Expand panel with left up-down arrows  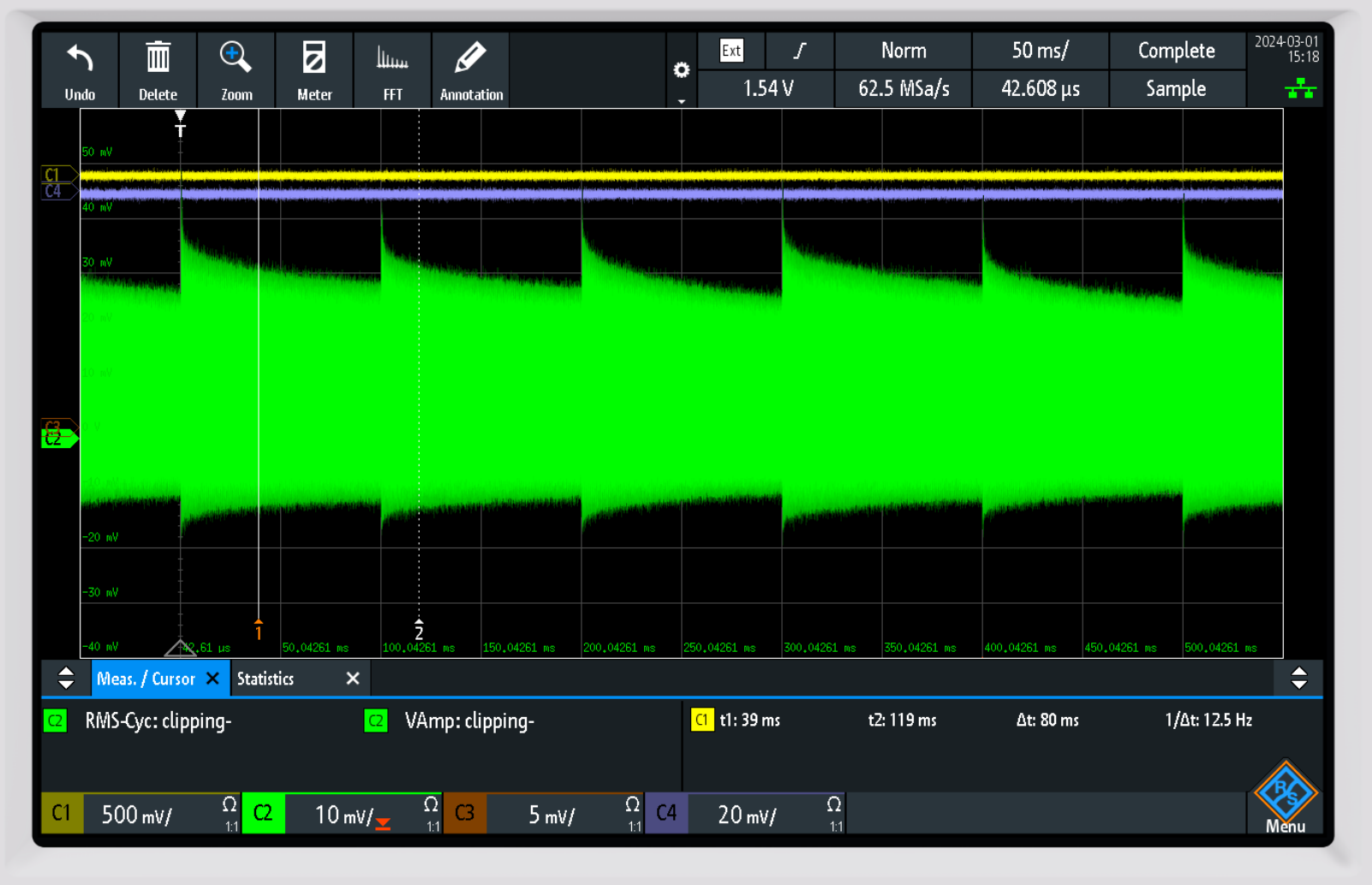tap(66, 679)
